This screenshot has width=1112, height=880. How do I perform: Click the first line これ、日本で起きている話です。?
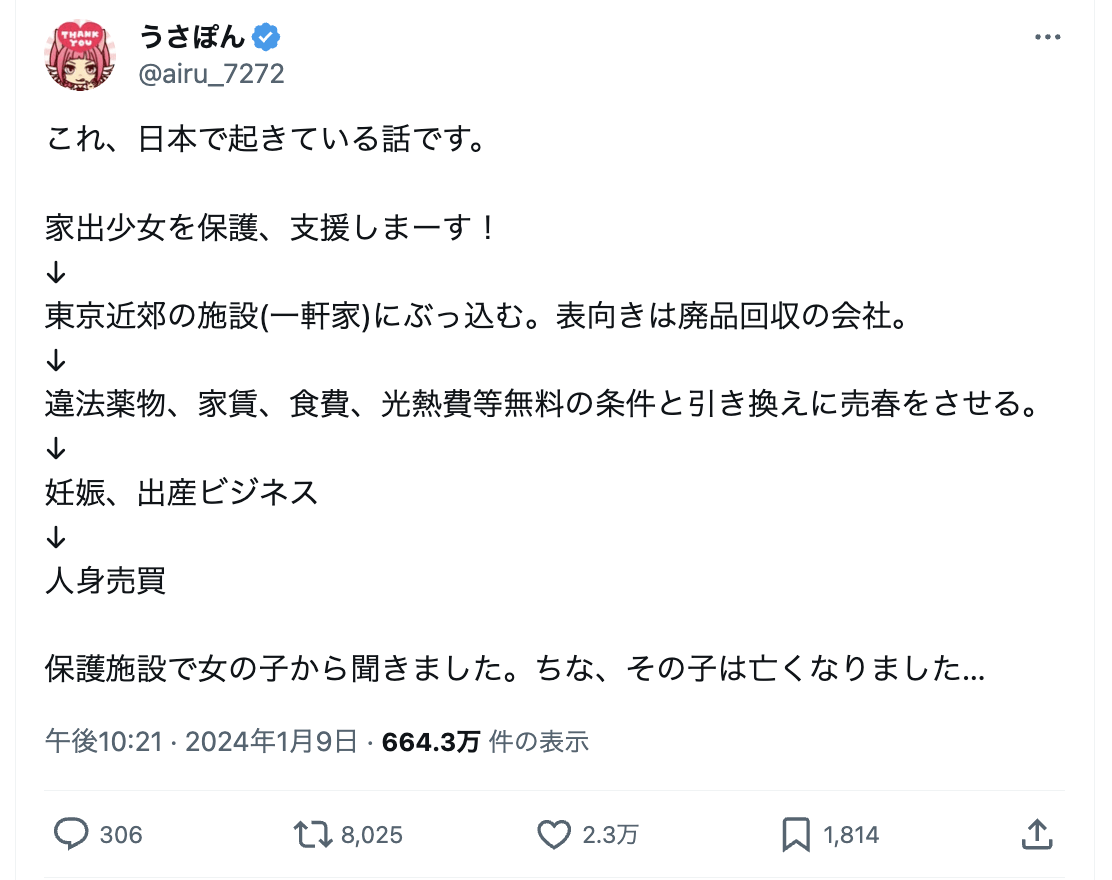[x=264, y=139]
